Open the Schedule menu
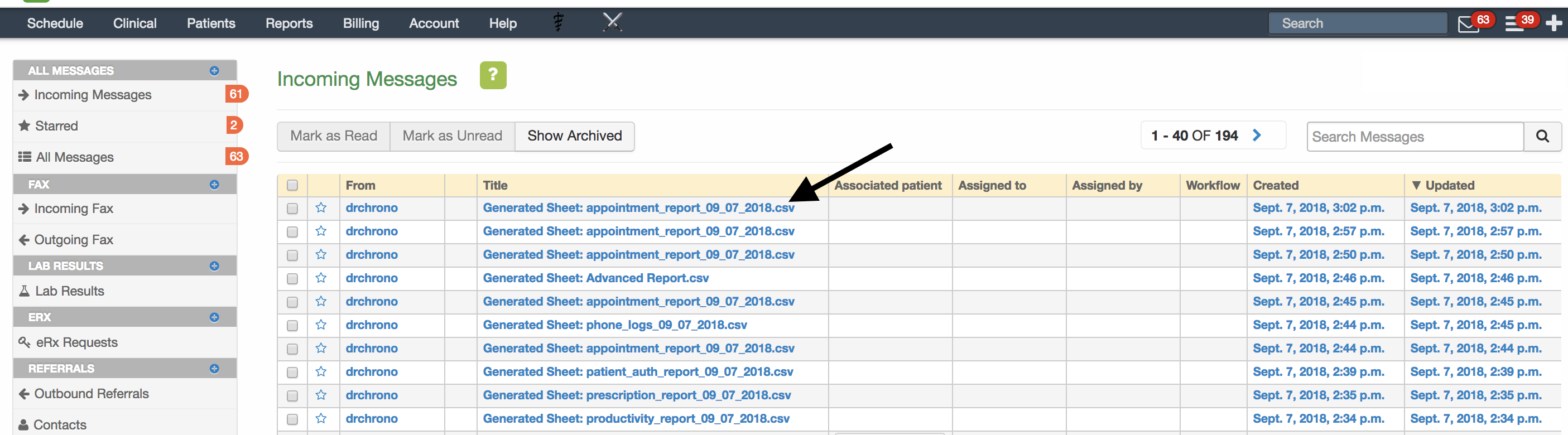The width and height of the screenshot is (1568, 435). 55,23
